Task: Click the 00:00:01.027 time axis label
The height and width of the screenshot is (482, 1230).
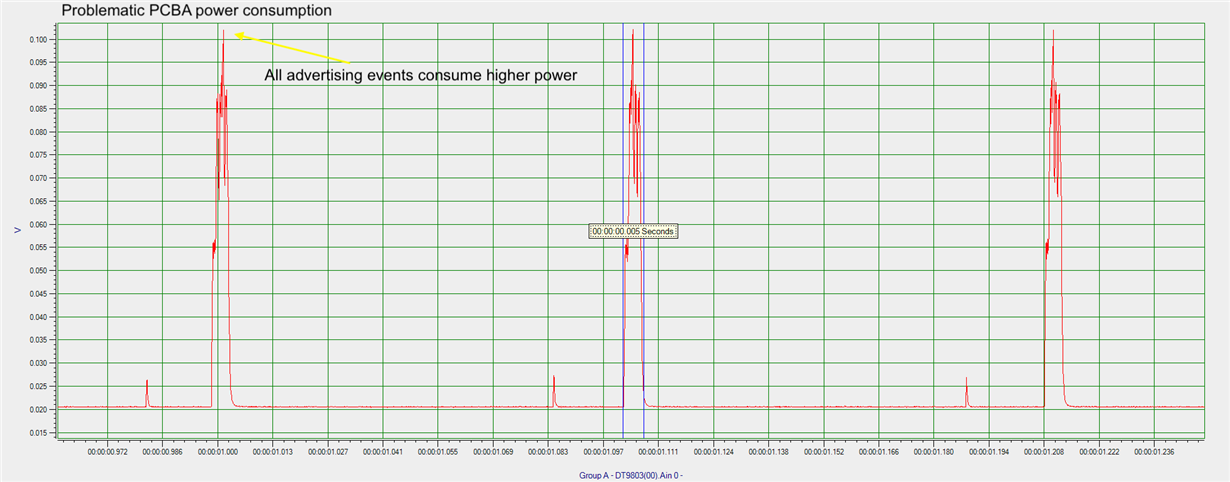Action: pos(327,452)
